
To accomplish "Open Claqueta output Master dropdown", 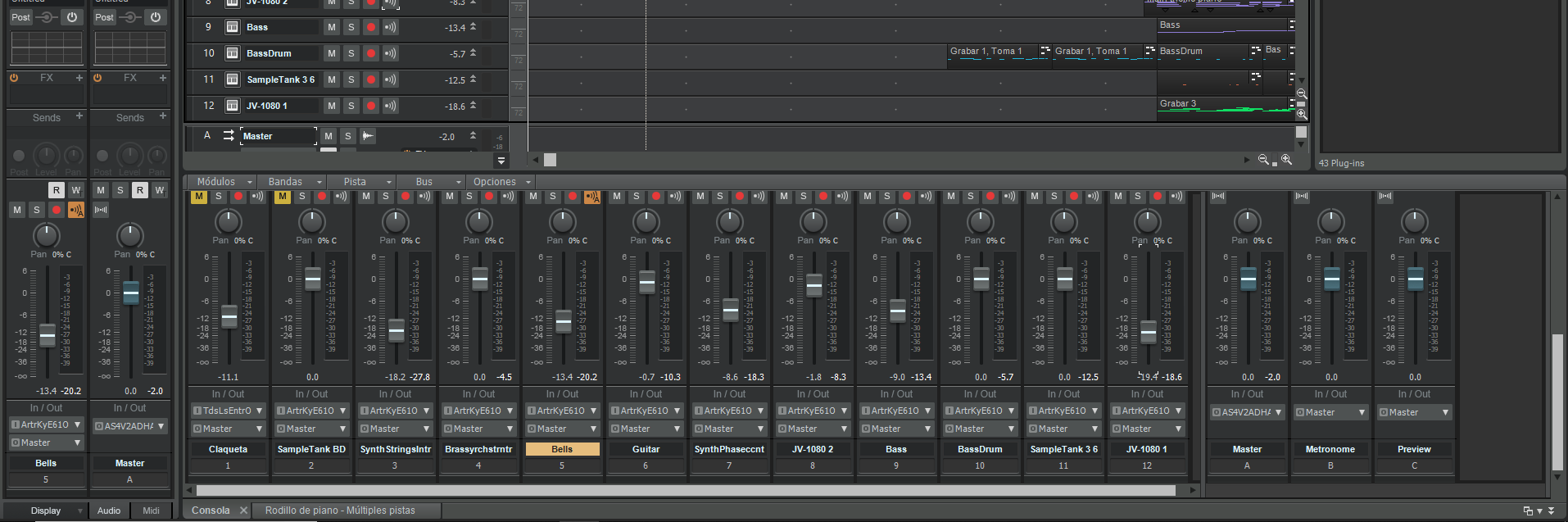I will pos(228,429).
